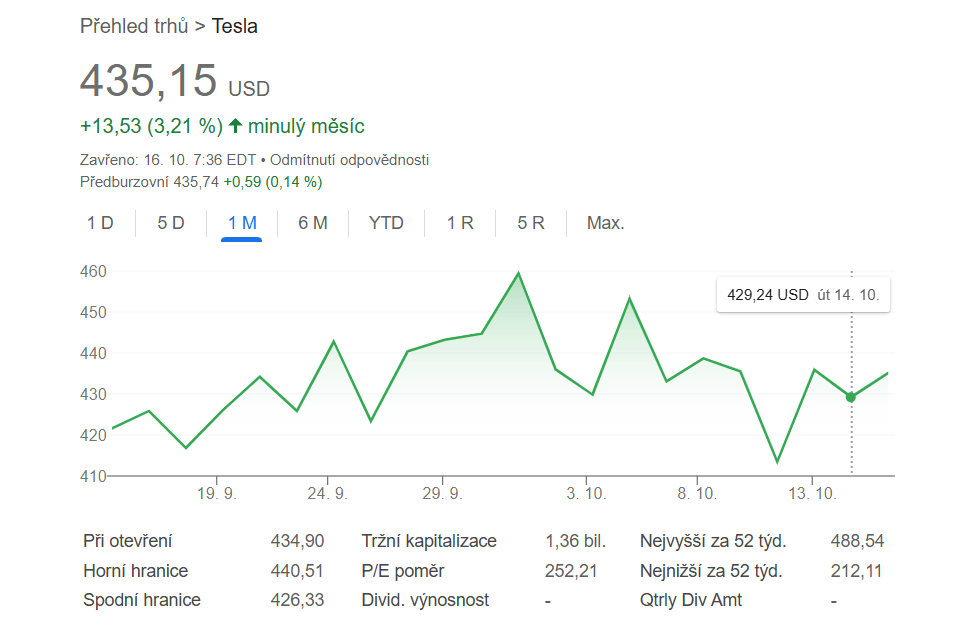961x628 pixels.
Task: Click the green up arrow icon
Action: (x=235, y=126)
